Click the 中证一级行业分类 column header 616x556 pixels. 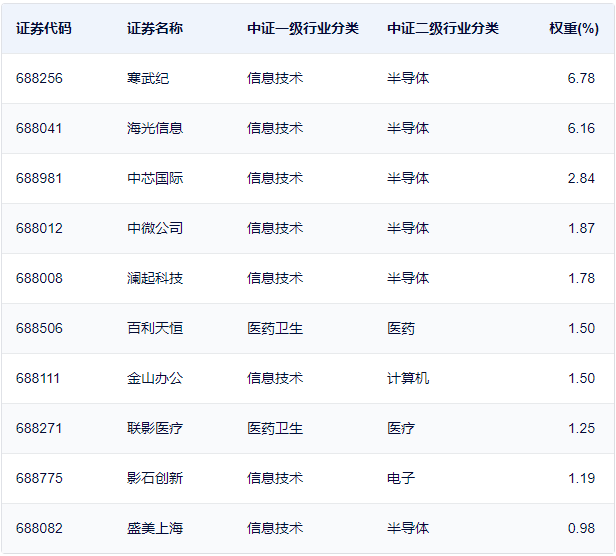click(x=303, y=28)
